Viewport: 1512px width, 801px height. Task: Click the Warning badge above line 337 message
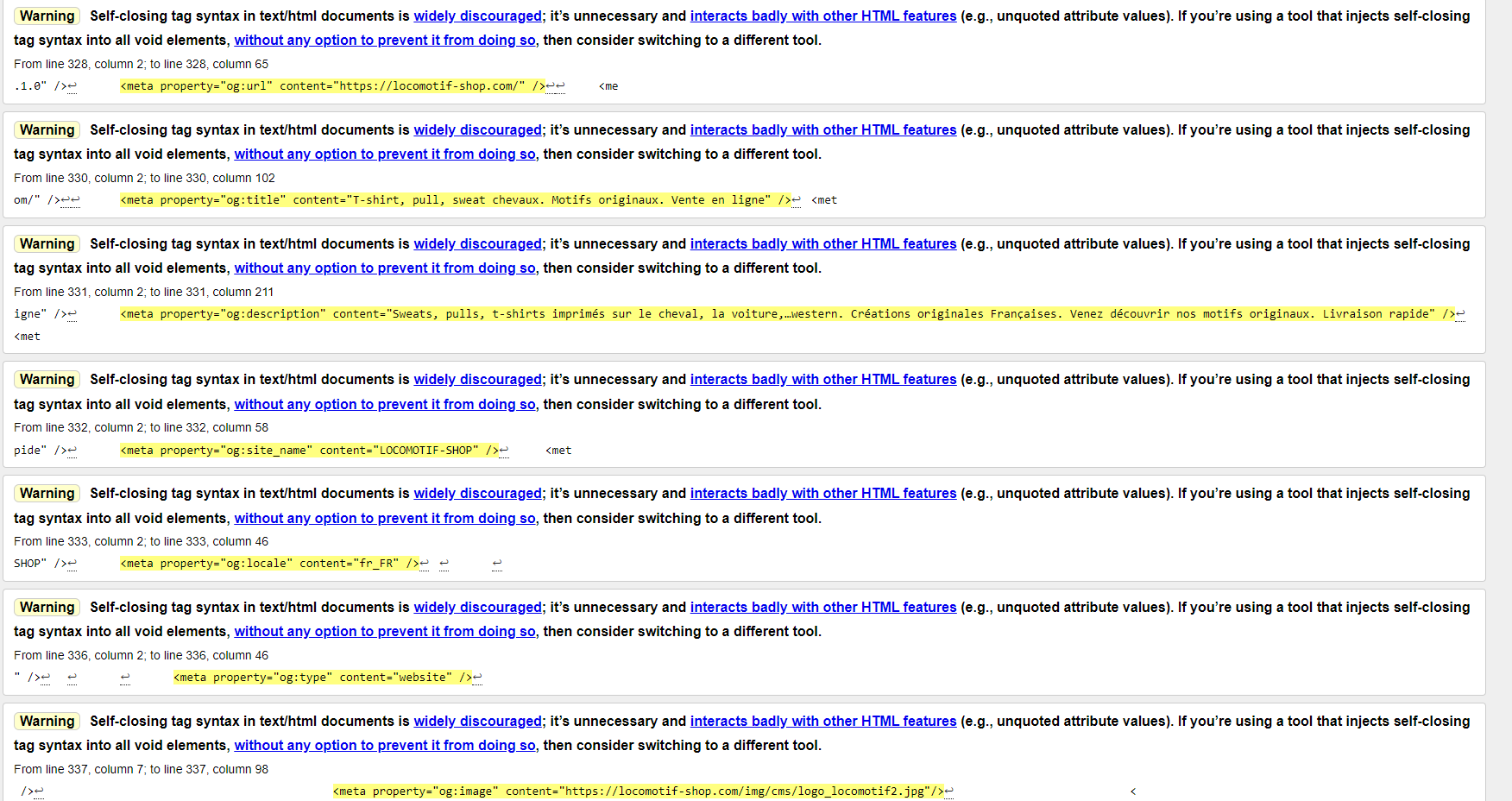47,722
